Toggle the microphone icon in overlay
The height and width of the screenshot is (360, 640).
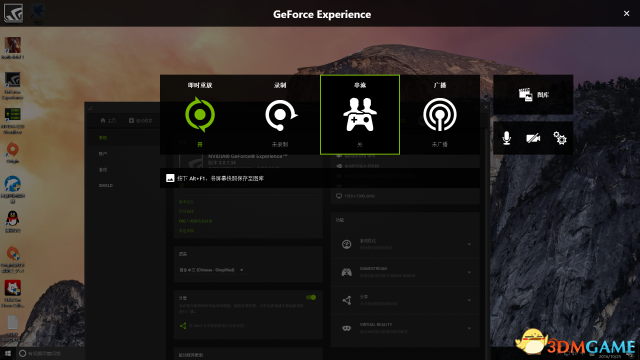click(506, 138)
